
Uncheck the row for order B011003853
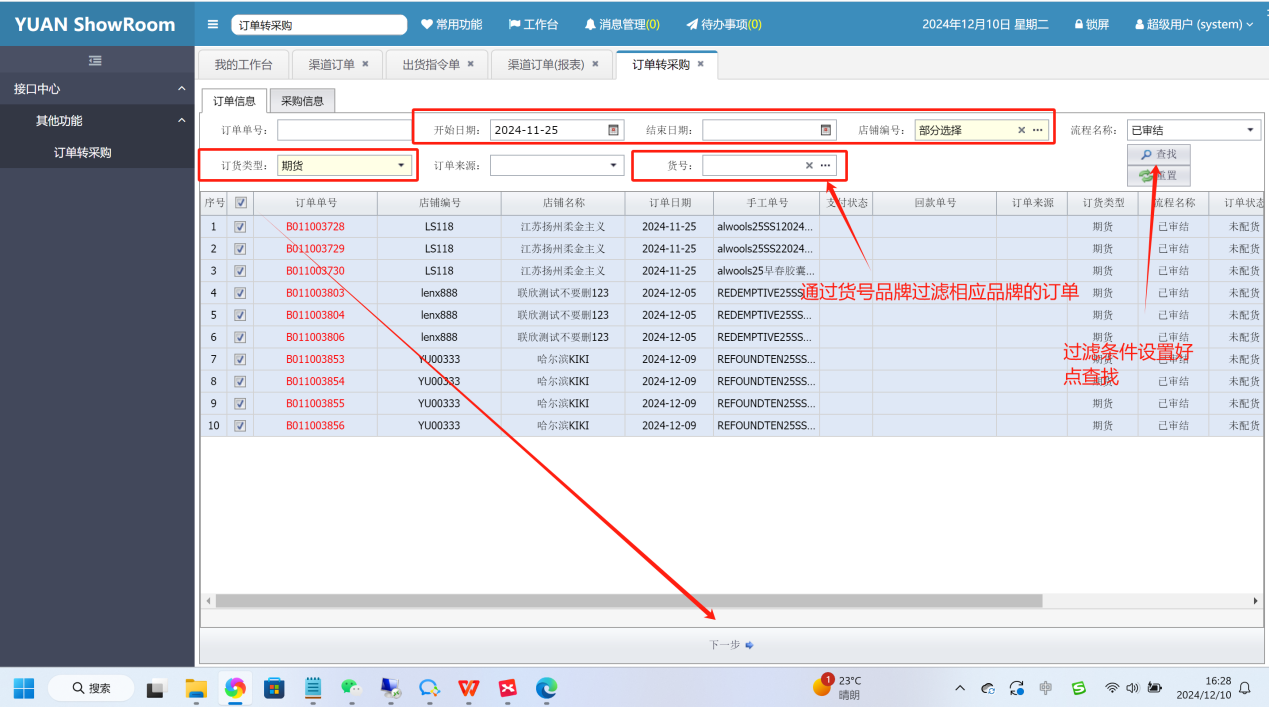240,359
